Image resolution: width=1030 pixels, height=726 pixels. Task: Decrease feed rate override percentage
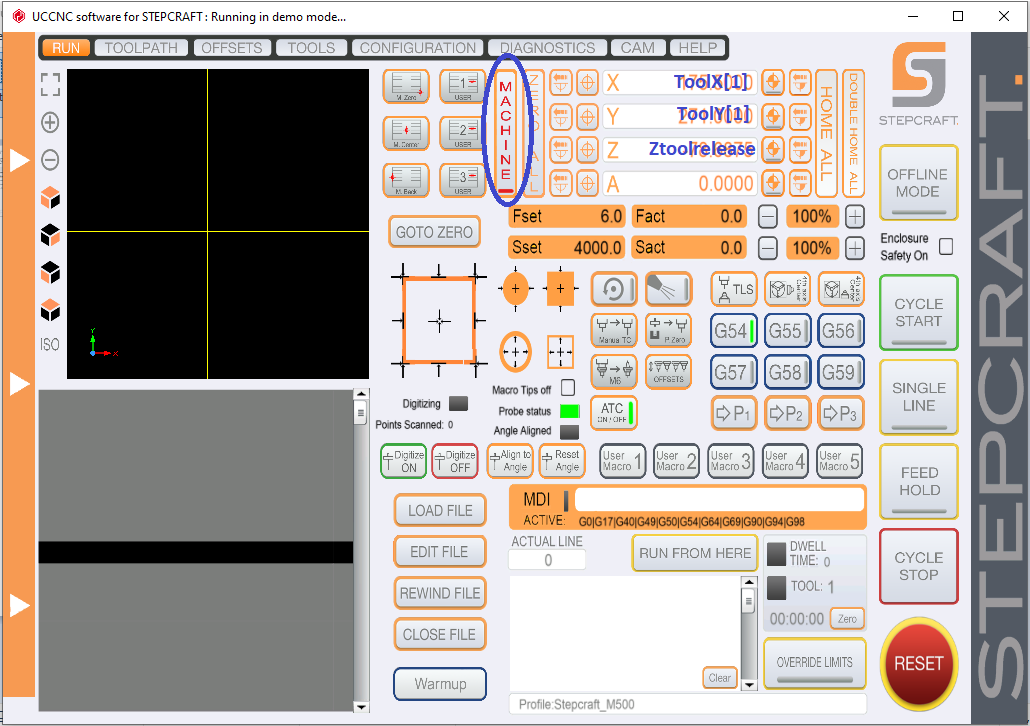tap(768, 216)
